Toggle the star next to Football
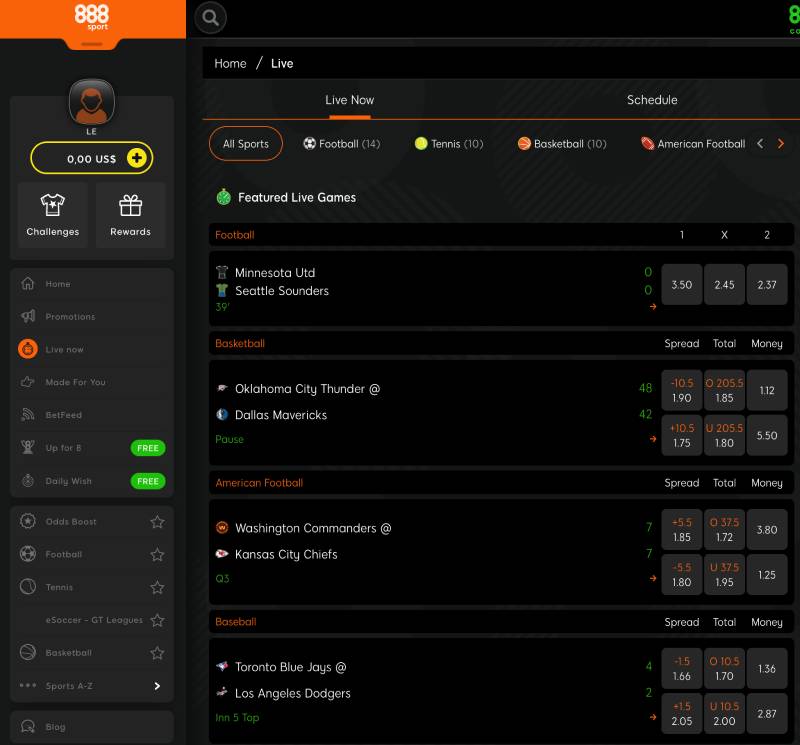800x745 pixels. coord(157,555)
